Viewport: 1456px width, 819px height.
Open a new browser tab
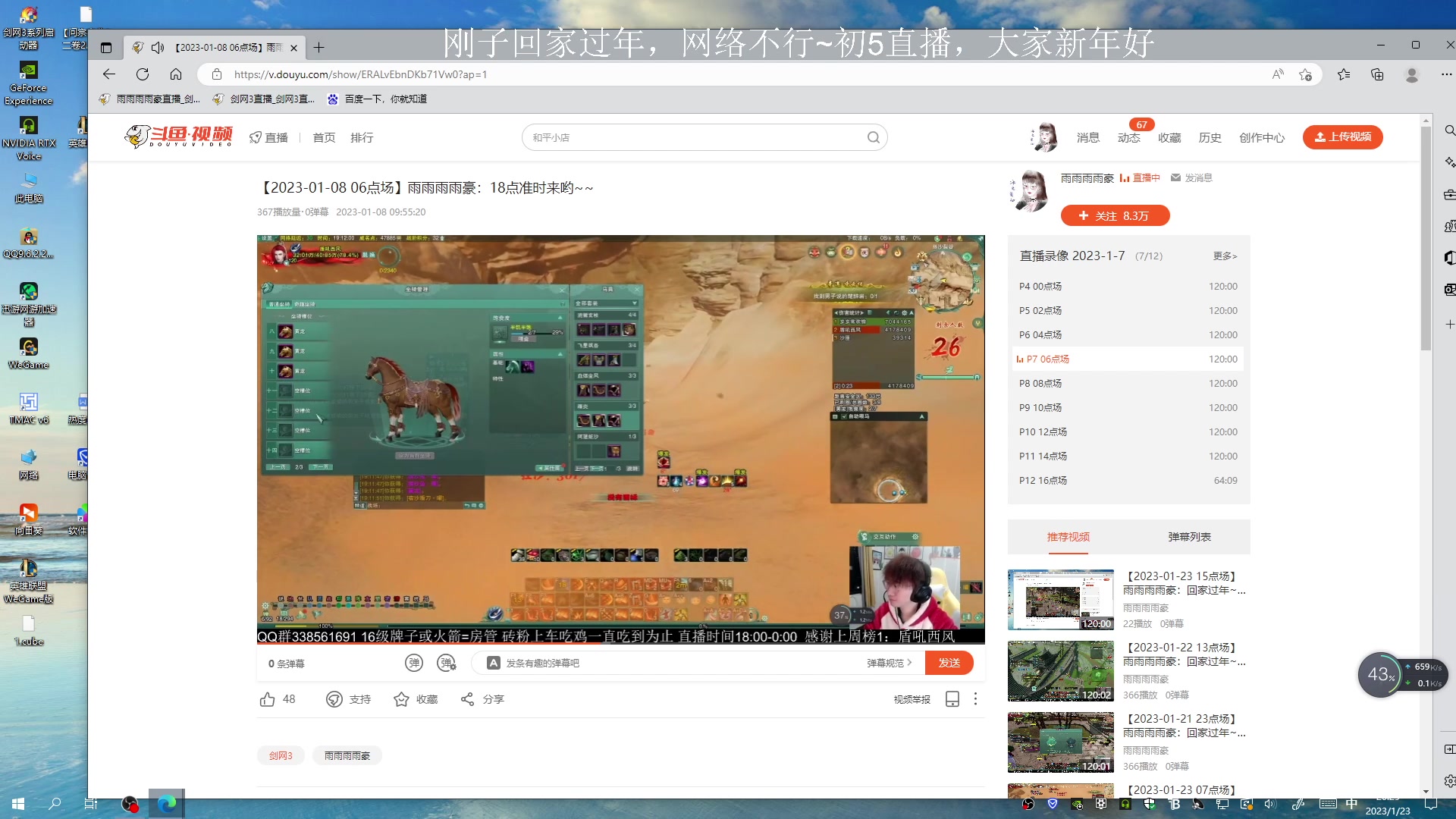click(x=319, y=48)
